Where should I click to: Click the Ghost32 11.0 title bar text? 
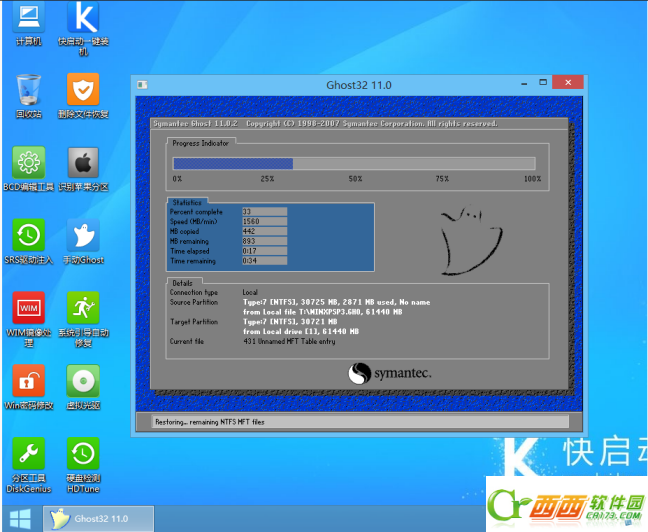359,85
